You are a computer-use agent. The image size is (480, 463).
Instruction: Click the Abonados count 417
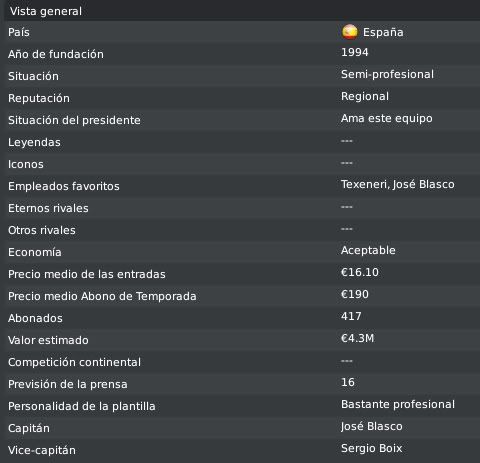coord(351,316)
